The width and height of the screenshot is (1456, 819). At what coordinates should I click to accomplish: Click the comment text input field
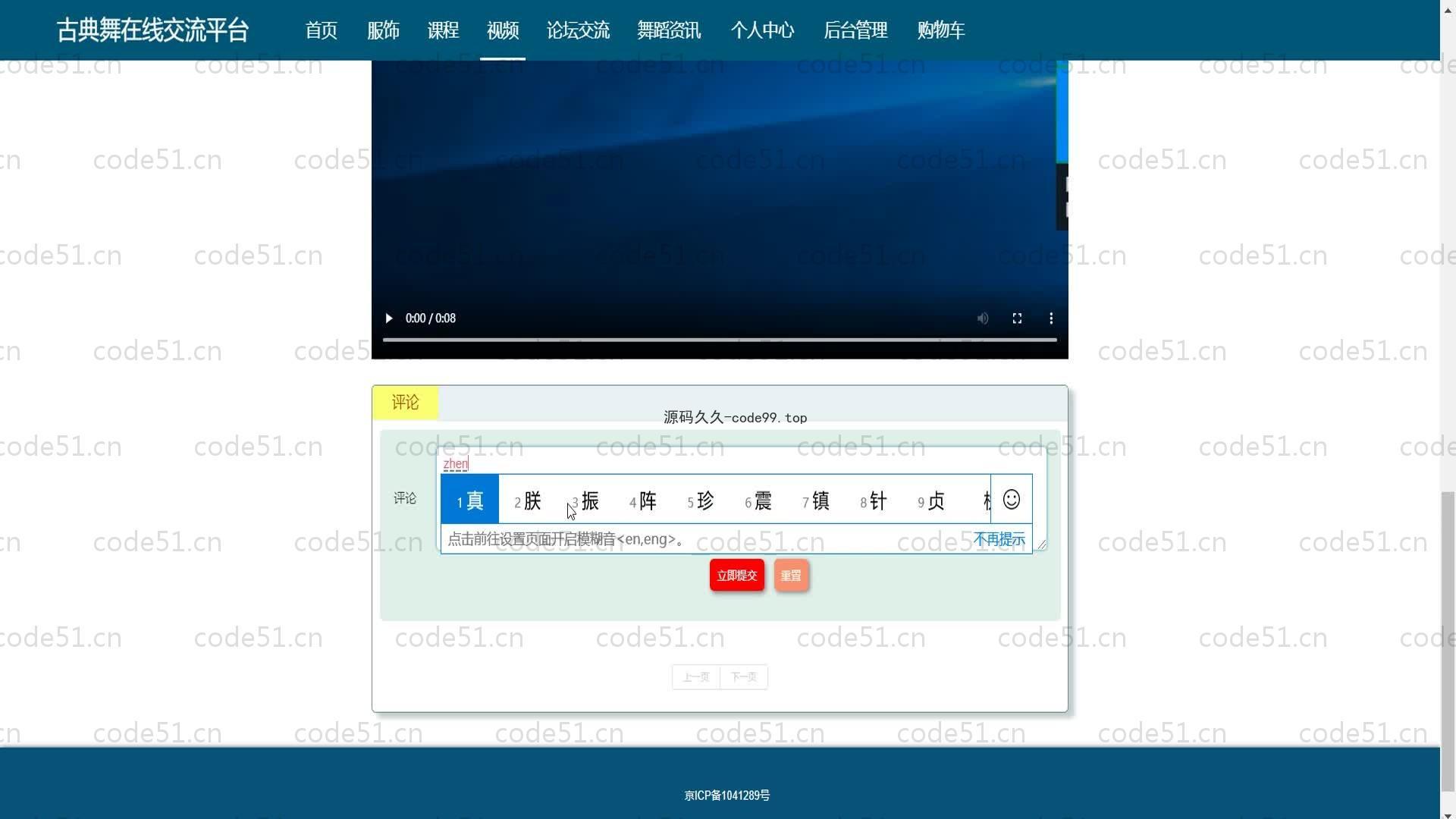(x=743, y=498)
